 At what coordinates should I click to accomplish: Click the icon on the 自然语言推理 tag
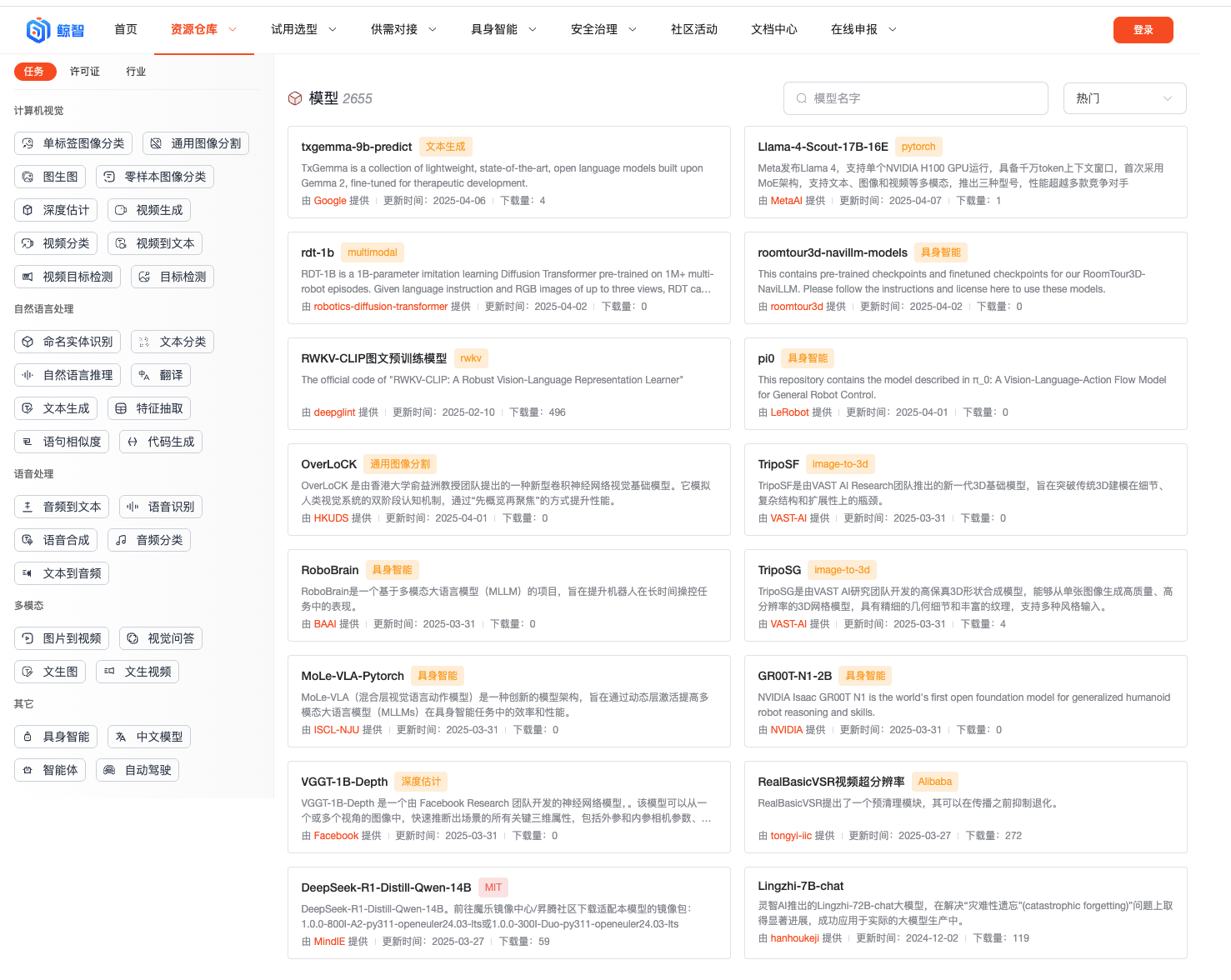(28, 375)
